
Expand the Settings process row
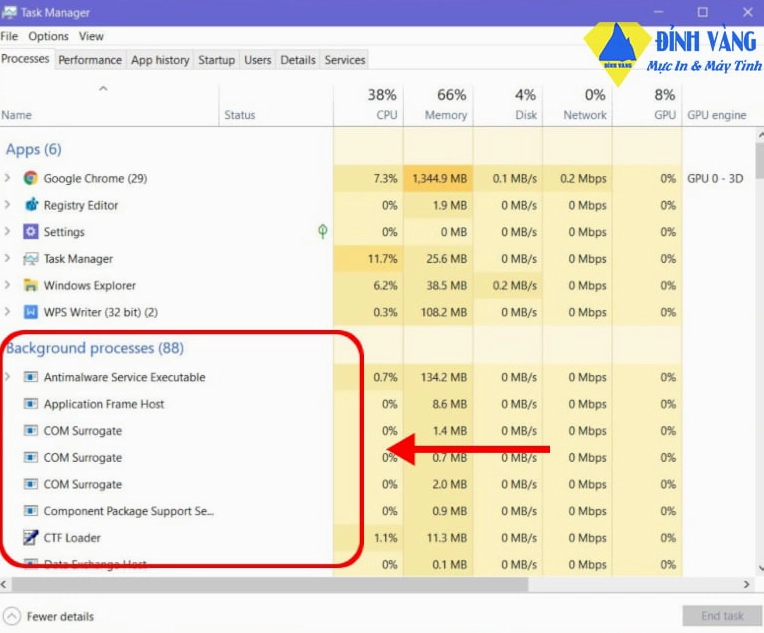[7, 231]
